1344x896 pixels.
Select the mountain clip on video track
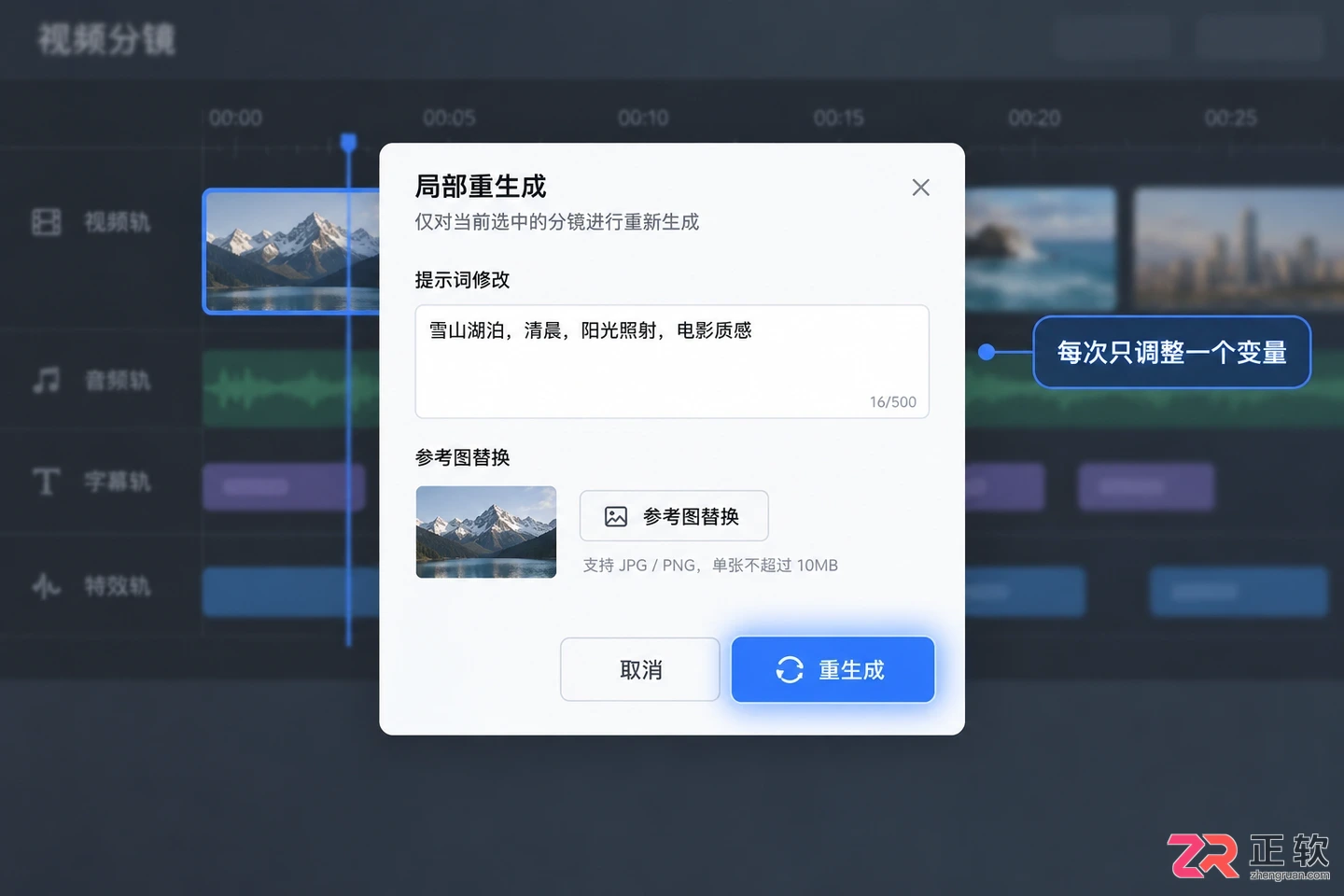(x=291, y=251)
